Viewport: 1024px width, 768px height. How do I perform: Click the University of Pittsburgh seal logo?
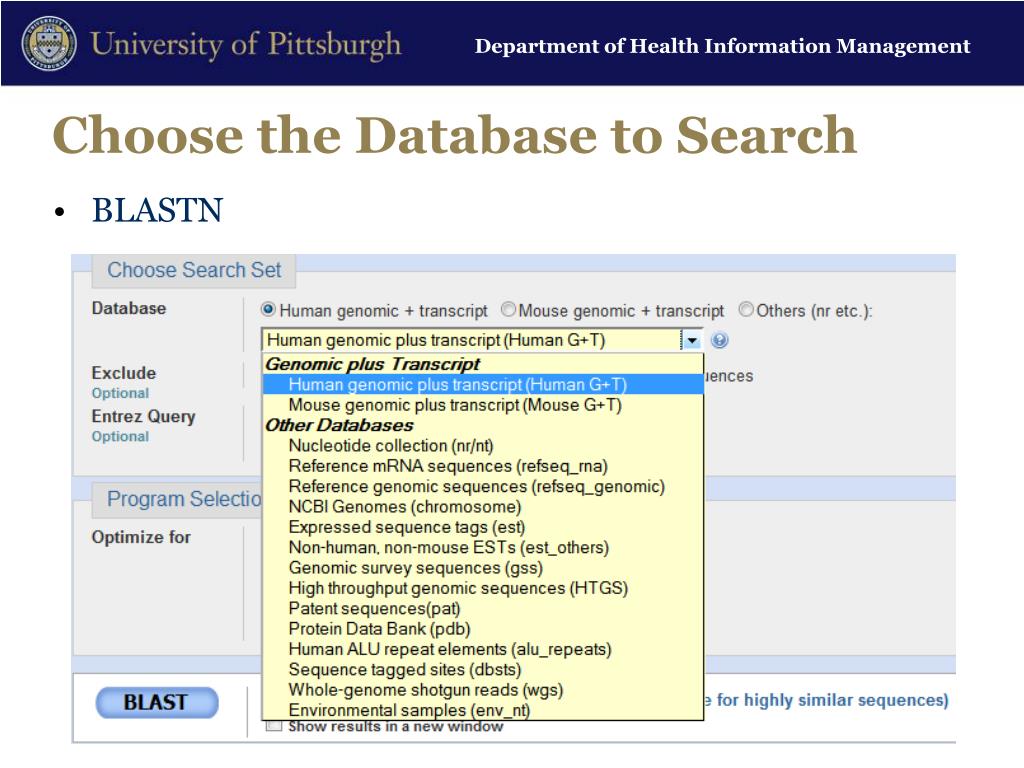49,43
